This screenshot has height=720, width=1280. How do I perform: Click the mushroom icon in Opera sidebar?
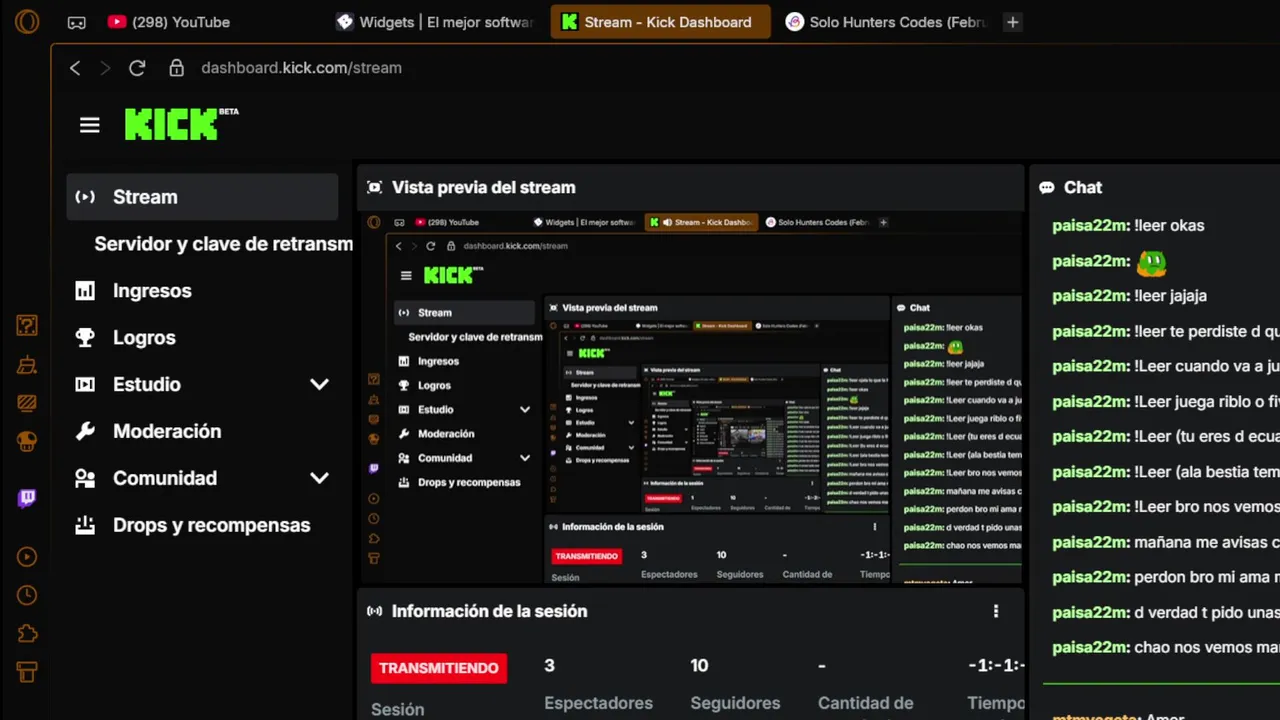tap(27, 440)
